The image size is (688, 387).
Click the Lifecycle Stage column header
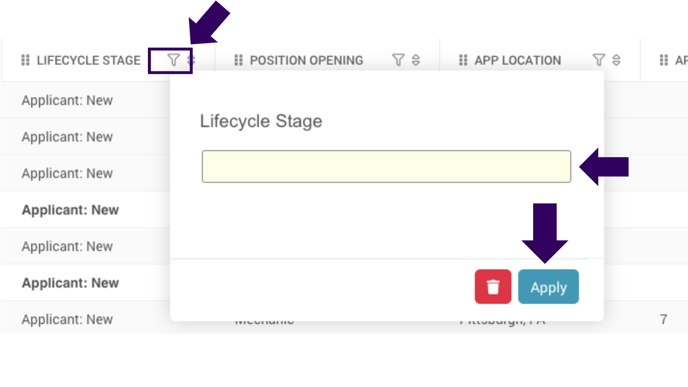coord(88,60)
